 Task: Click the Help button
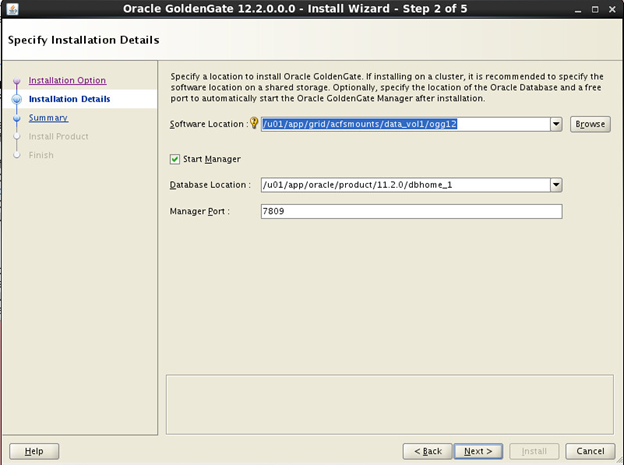[34, 451]
